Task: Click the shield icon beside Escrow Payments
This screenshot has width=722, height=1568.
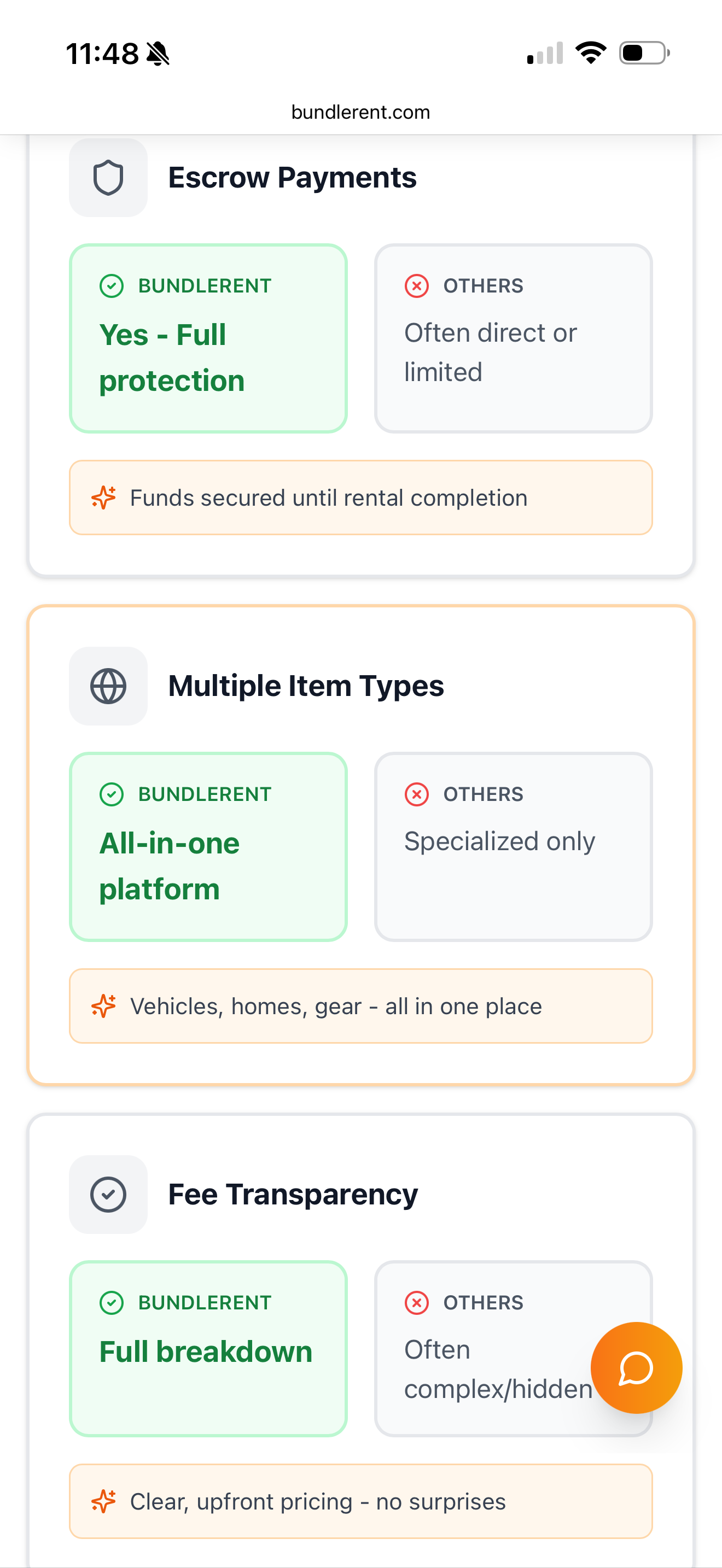Action: [x=108, y=177]
